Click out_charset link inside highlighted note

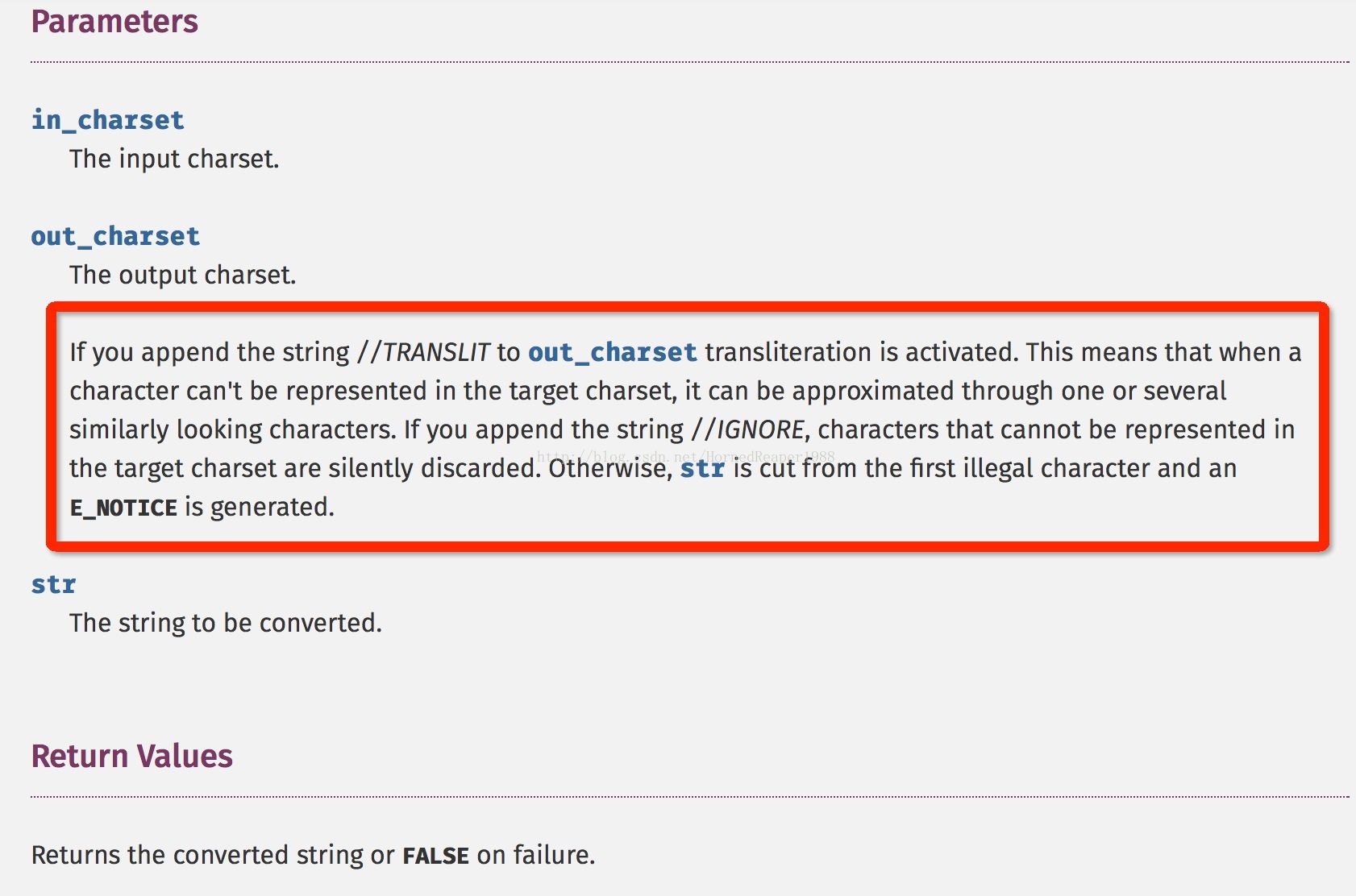[x=613, y=352]
